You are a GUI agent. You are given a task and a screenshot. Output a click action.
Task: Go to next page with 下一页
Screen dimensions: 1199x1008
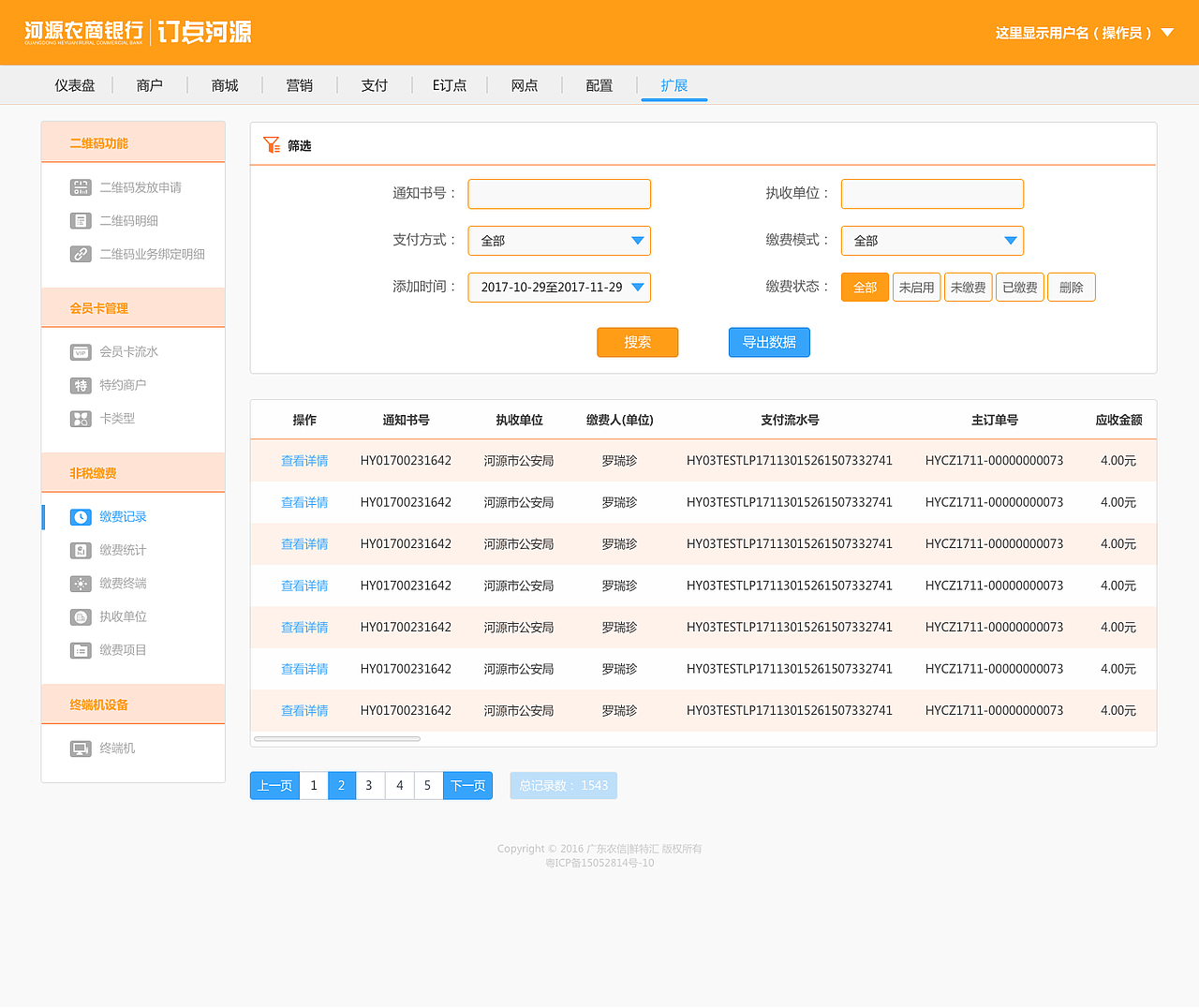(x=467, y=786)
